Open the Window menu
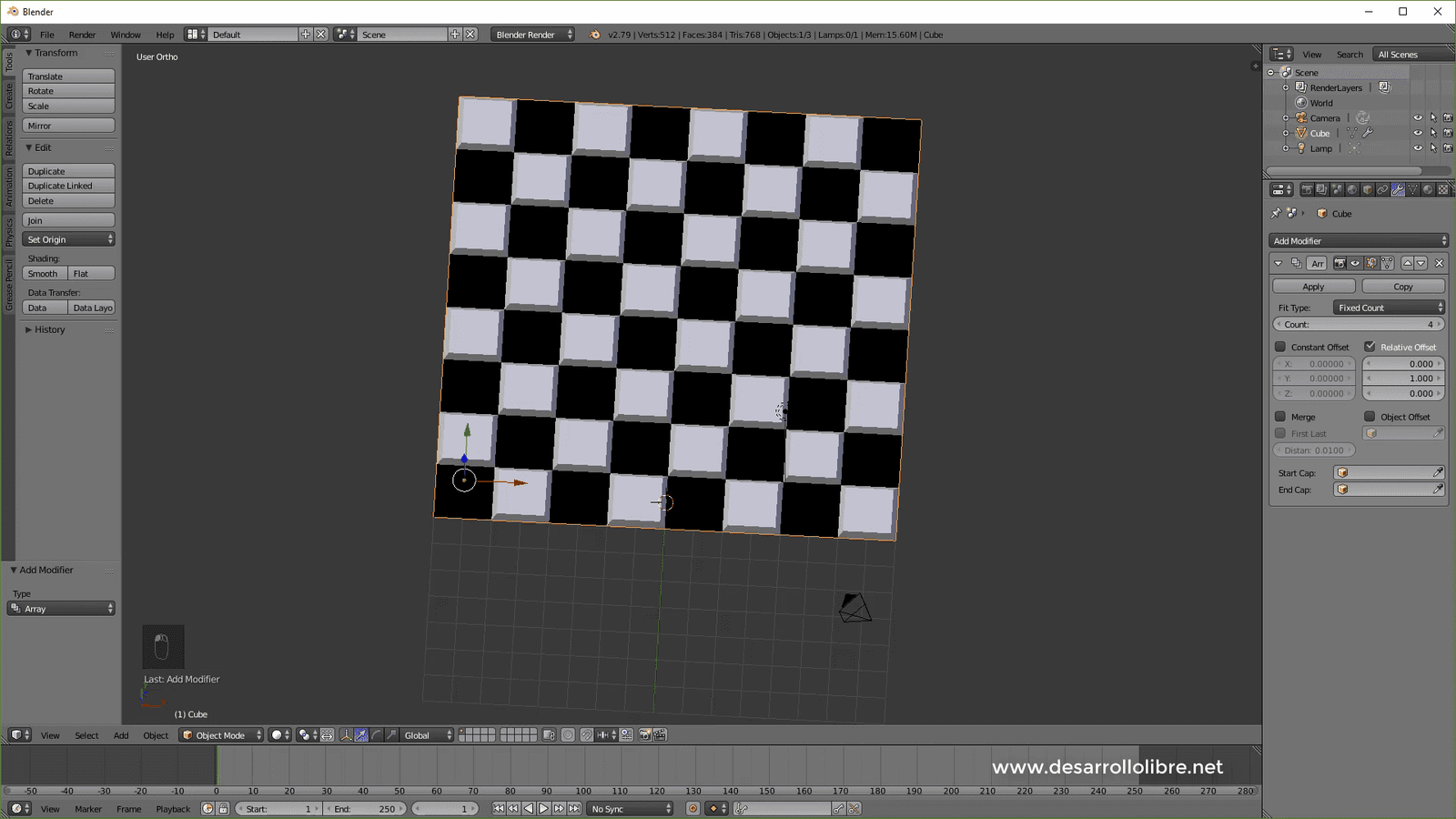 (x=126, y=35)
